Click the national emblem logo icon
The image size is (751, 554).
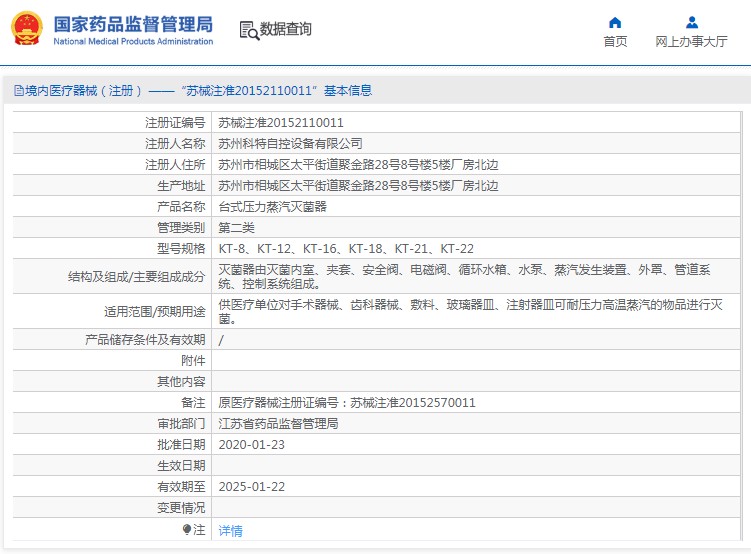pos(27,29)
